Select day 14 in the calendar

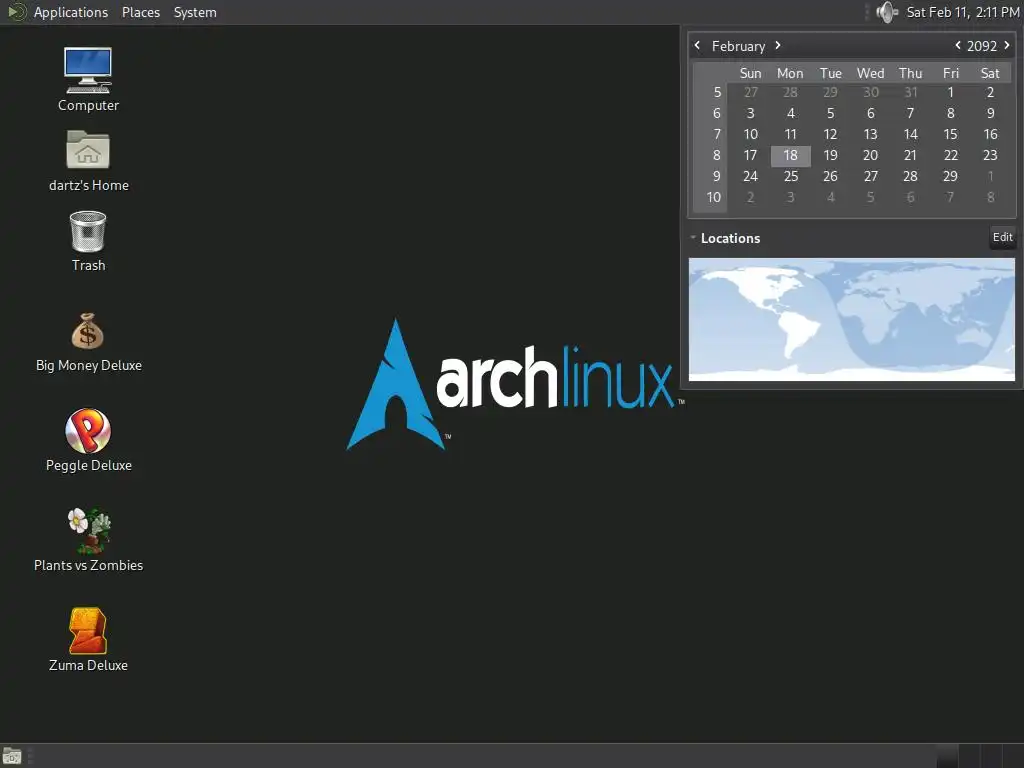910,135
